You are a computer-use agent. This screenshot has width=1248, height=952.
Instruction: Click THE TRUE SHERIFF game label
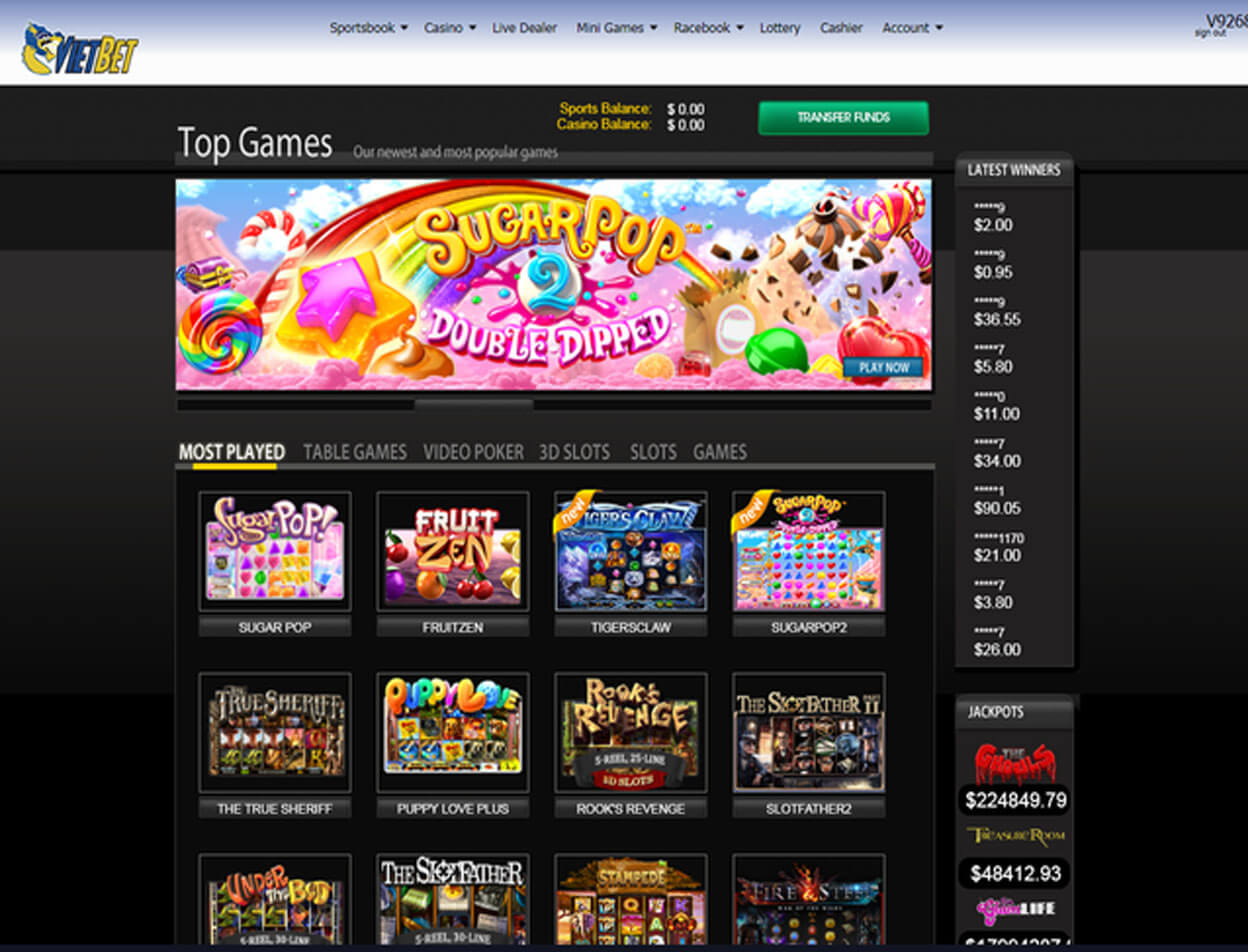(275, 808)
